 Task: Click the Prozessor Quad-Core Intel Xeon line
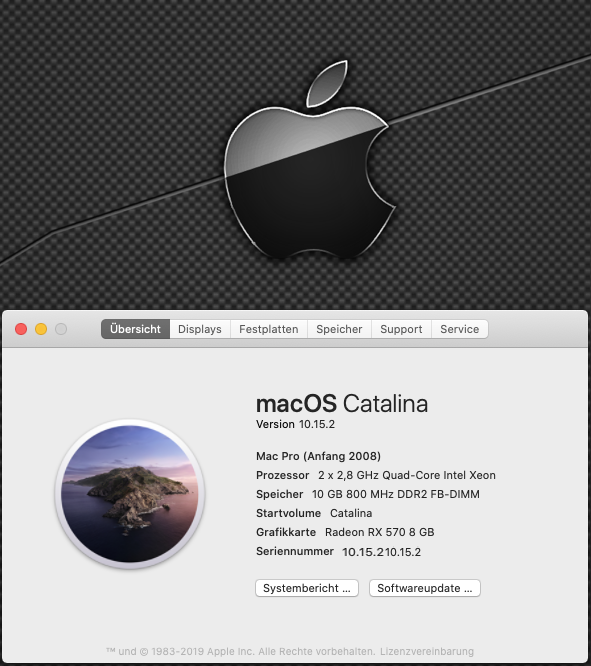click(x=376, y=475)
